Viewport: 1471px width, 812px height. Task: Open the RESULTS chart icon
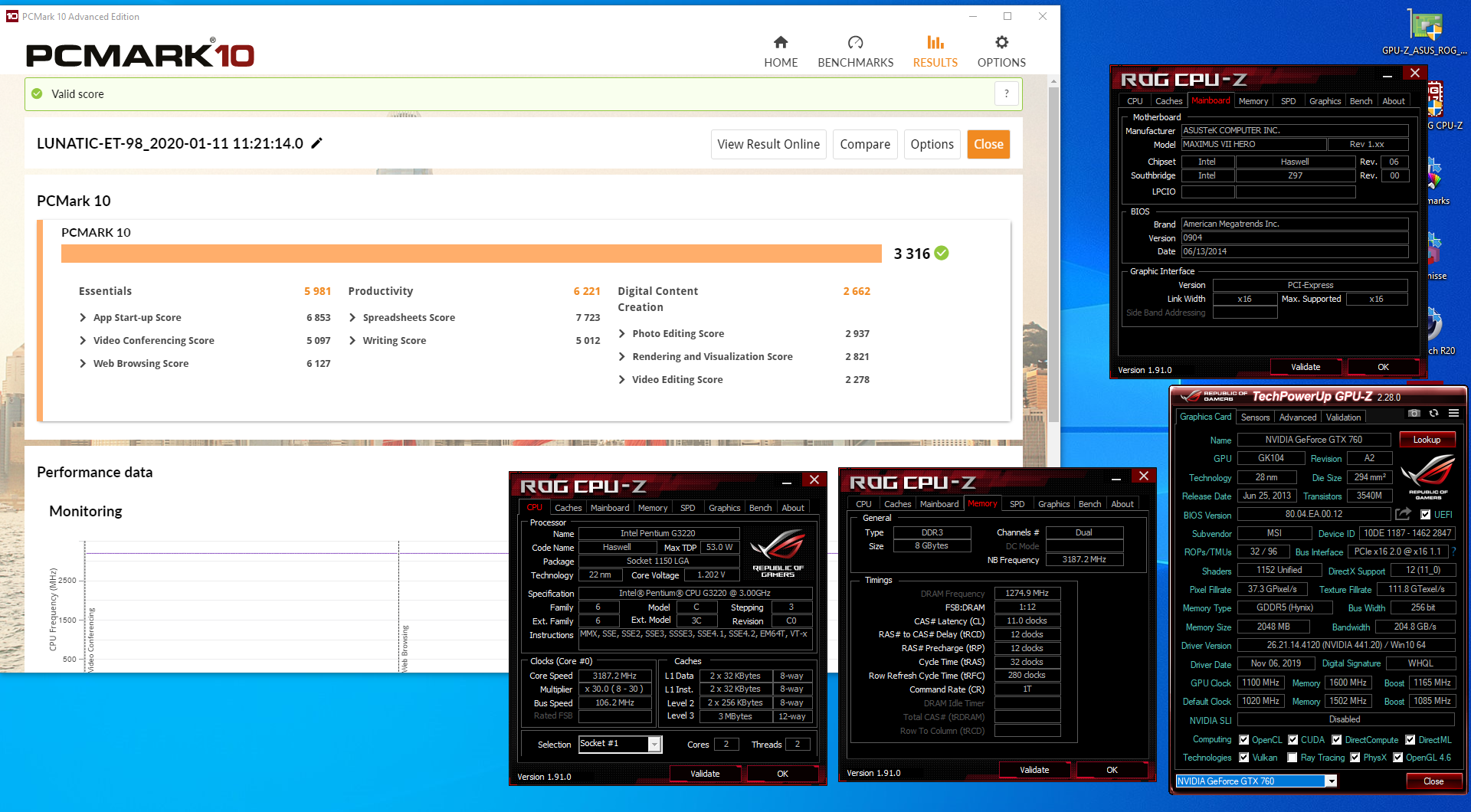[x=935, y=42]
